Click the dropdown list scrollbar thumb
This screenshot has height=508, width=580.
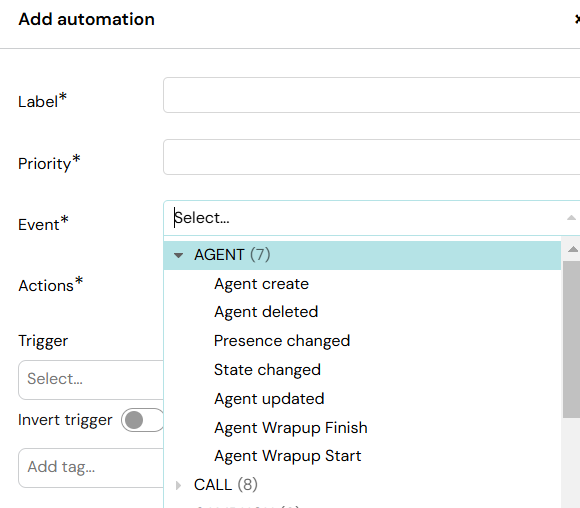[571, 339]
